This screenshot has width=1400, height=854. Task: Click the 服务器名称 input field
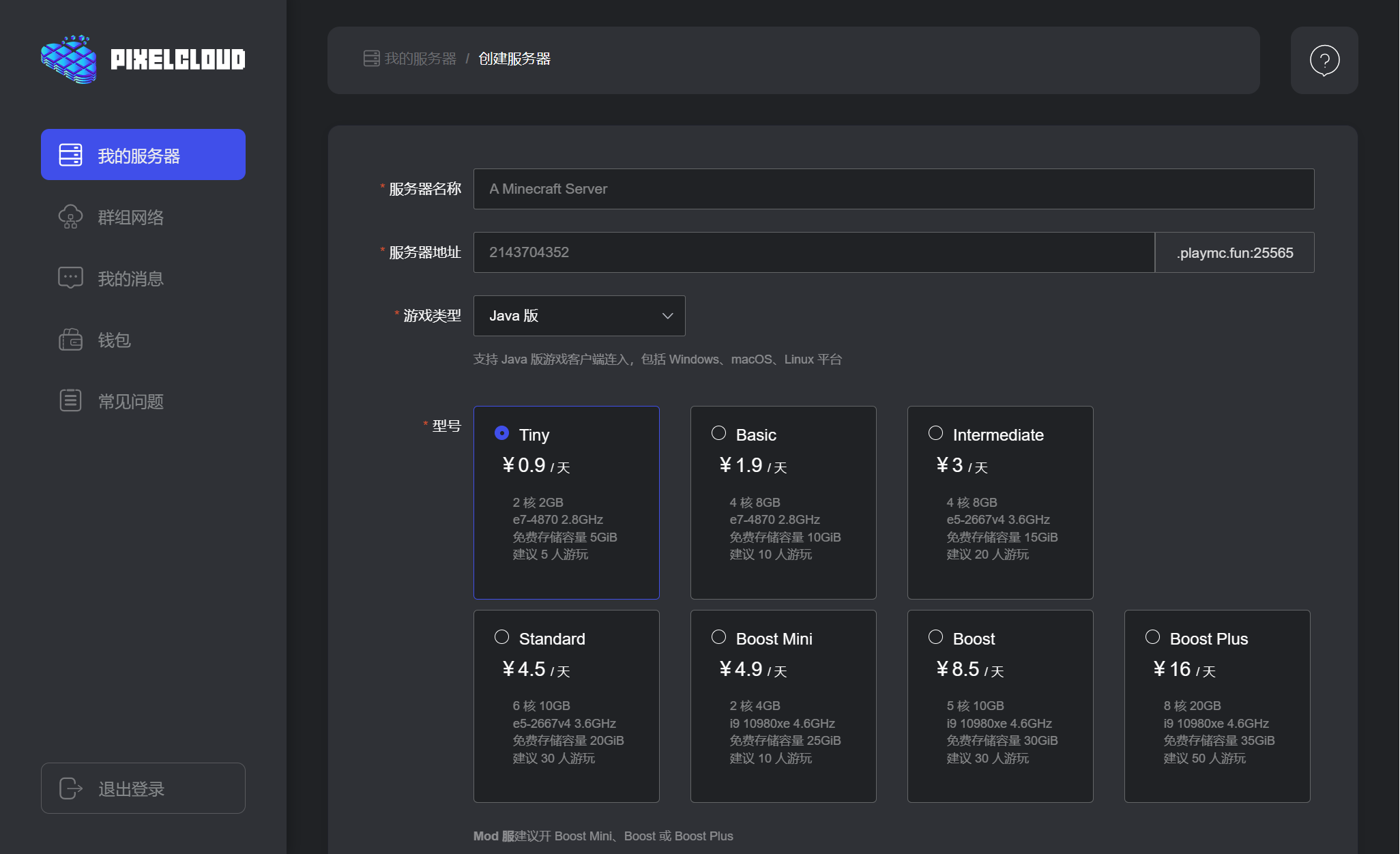click(x=893, y=189)
